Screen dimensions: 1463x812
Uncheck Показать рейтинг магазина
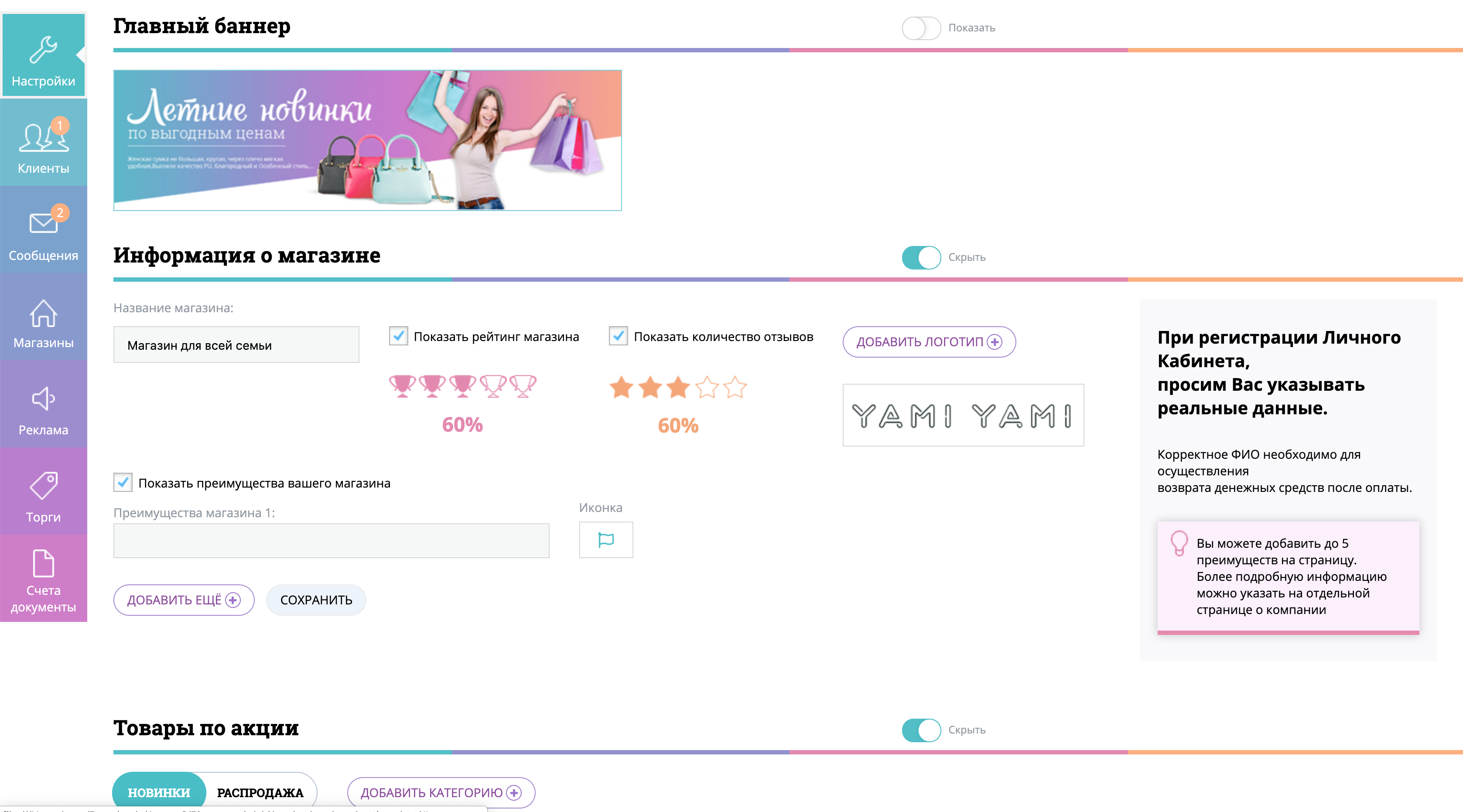(x=399, y=336)
